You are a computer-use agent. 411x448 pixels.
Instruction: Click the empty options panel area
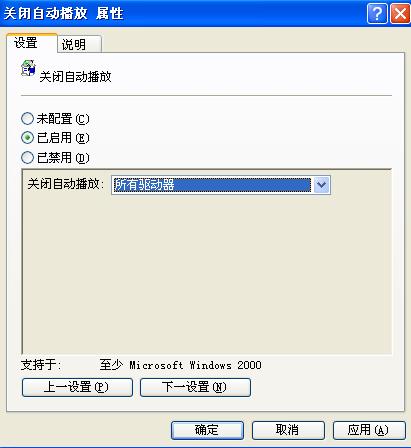pyautogui.click(x=207, y=273)
